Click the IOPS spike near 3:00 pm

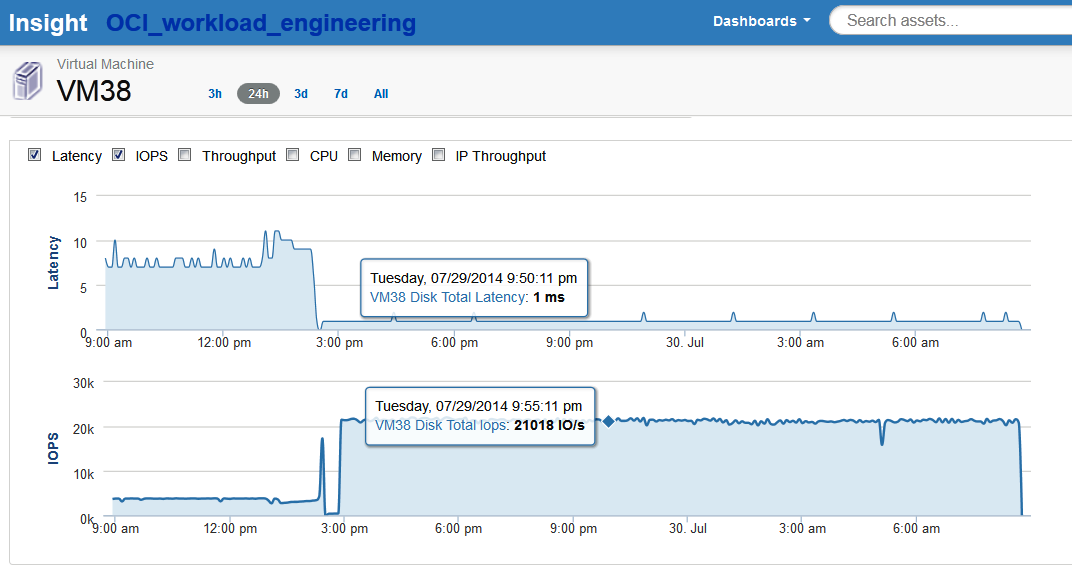(322, 440)
